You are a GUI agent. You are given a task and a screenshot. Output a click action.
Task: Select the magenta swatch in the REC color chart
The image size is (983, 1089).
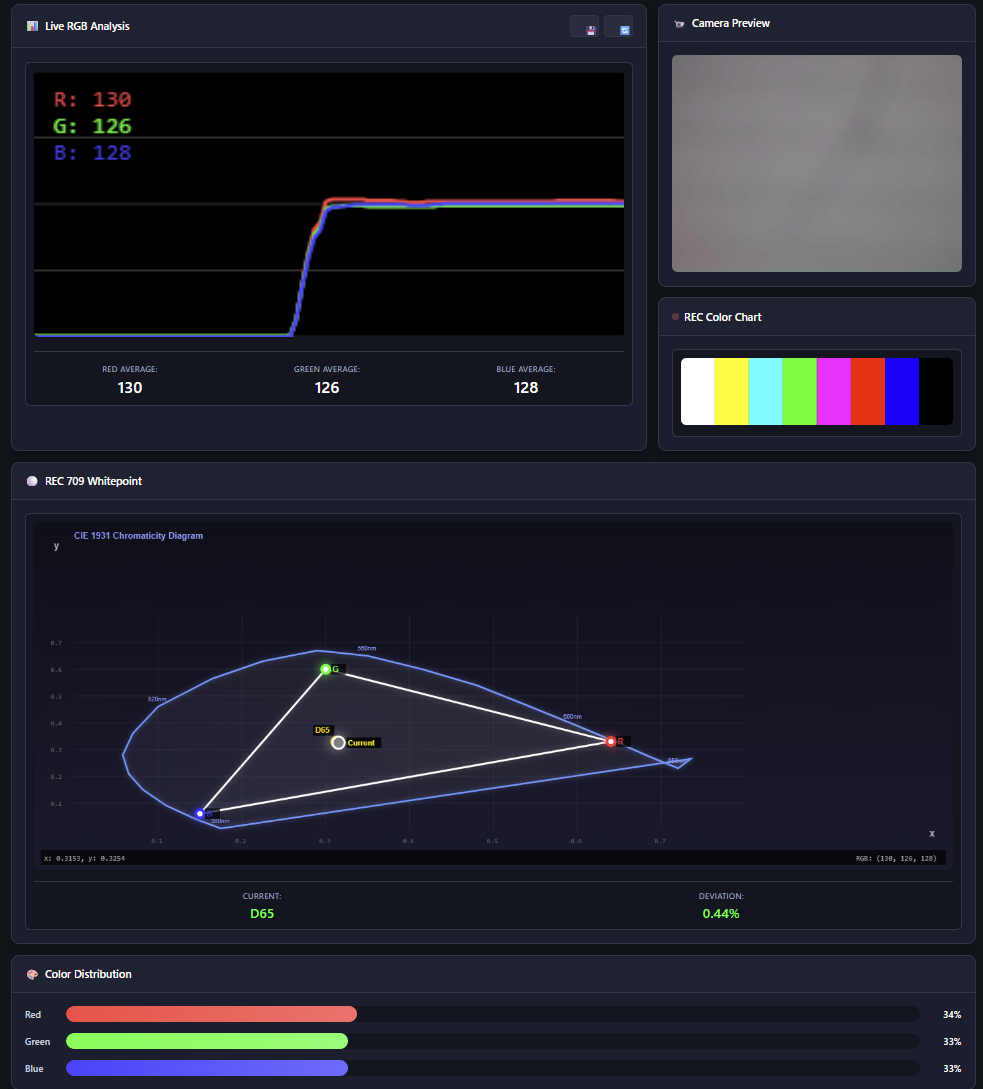tap(833, 391)
